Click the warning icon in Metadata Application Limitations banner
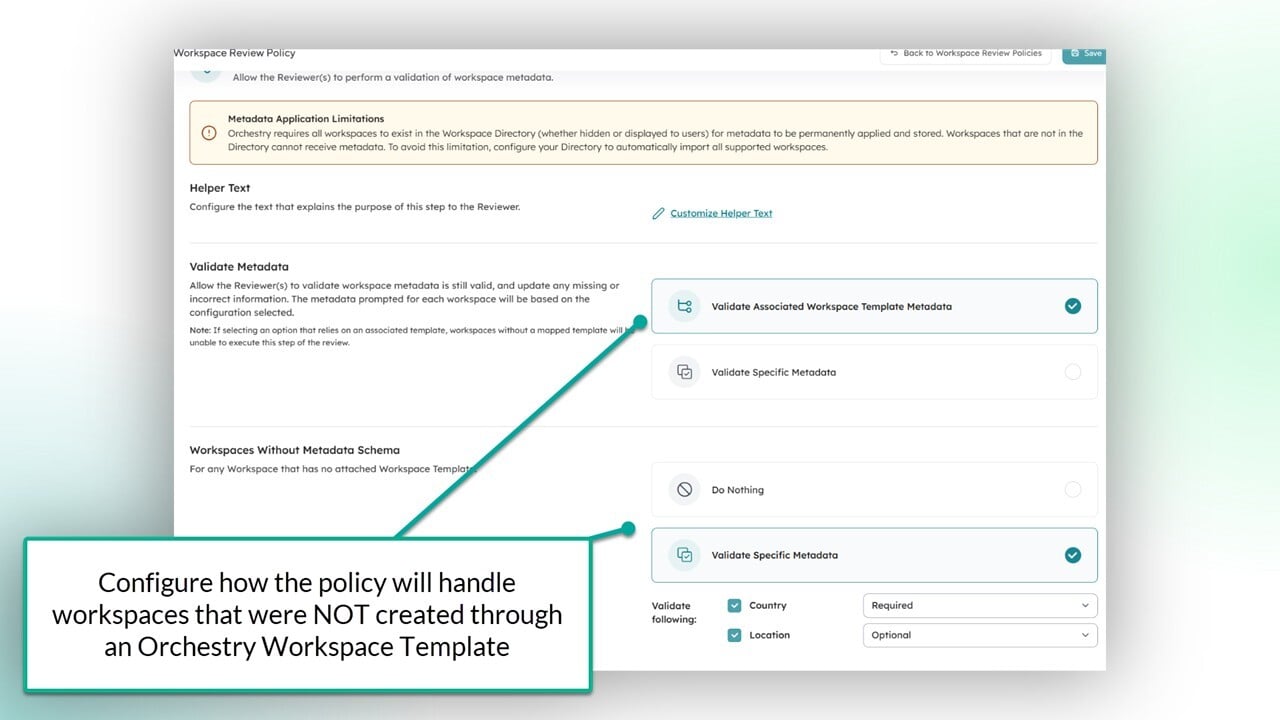The height and width of the screenshot is (720, 1280). coord(209,133)
